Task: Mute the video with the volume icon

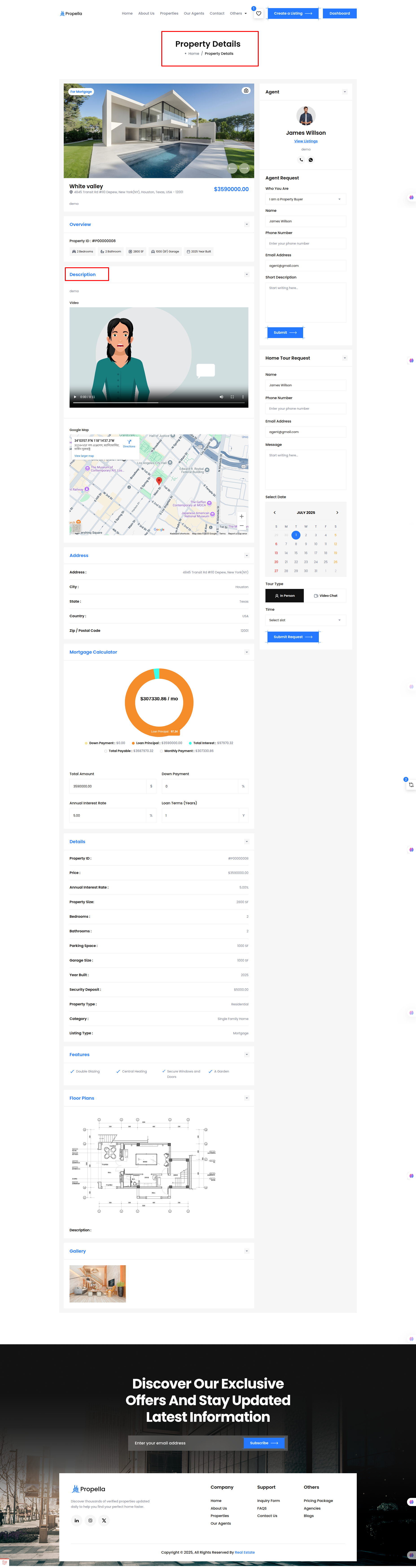Action: pos(221,397)
